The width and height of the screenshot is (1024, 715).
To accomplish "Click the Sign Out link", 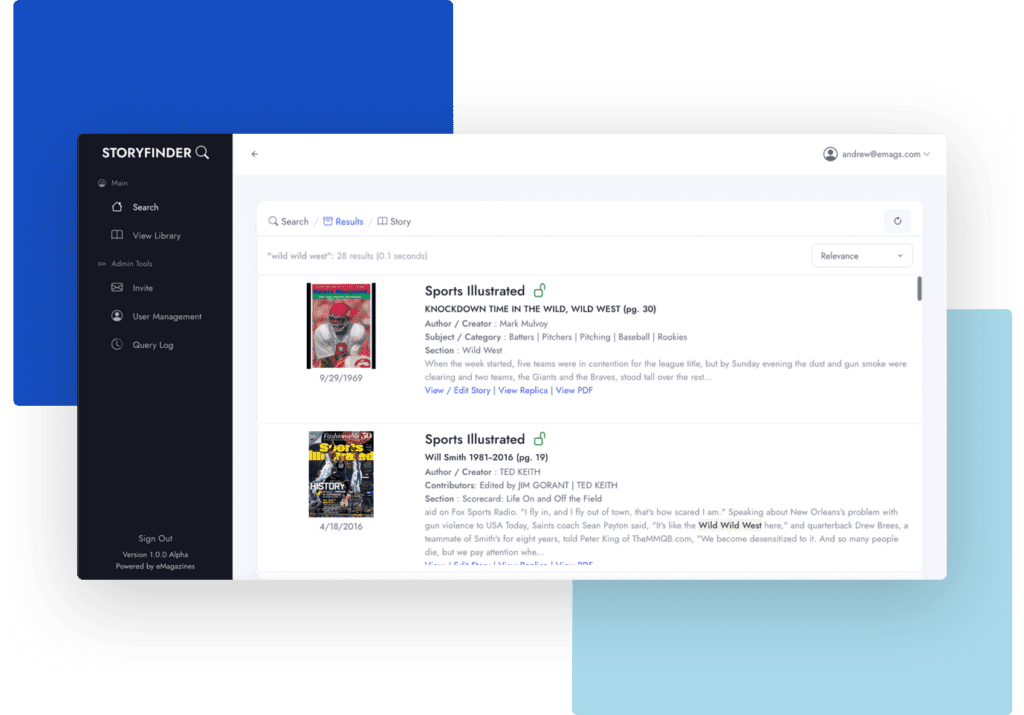I will 155,539.
